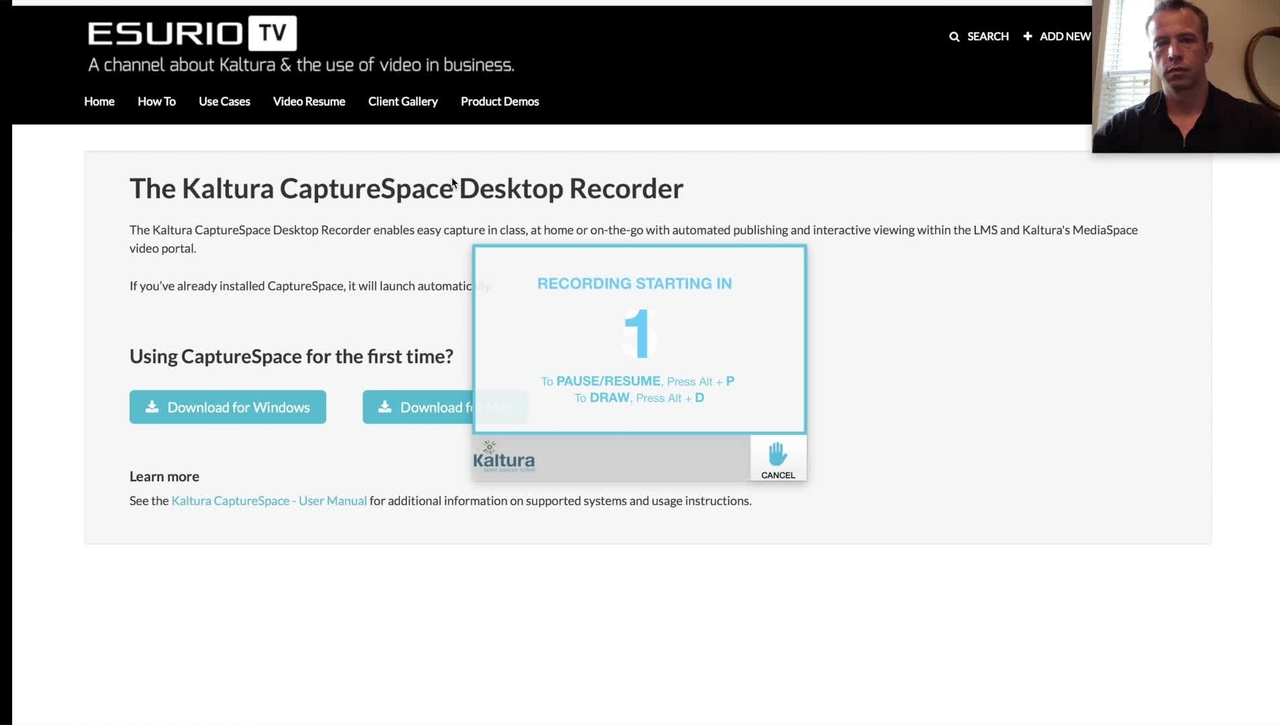This screenshot has height=725, width=1280.
Task: Click the tagline about Kaltura and video
Action: pyautogui.click(x=301, y=65)
